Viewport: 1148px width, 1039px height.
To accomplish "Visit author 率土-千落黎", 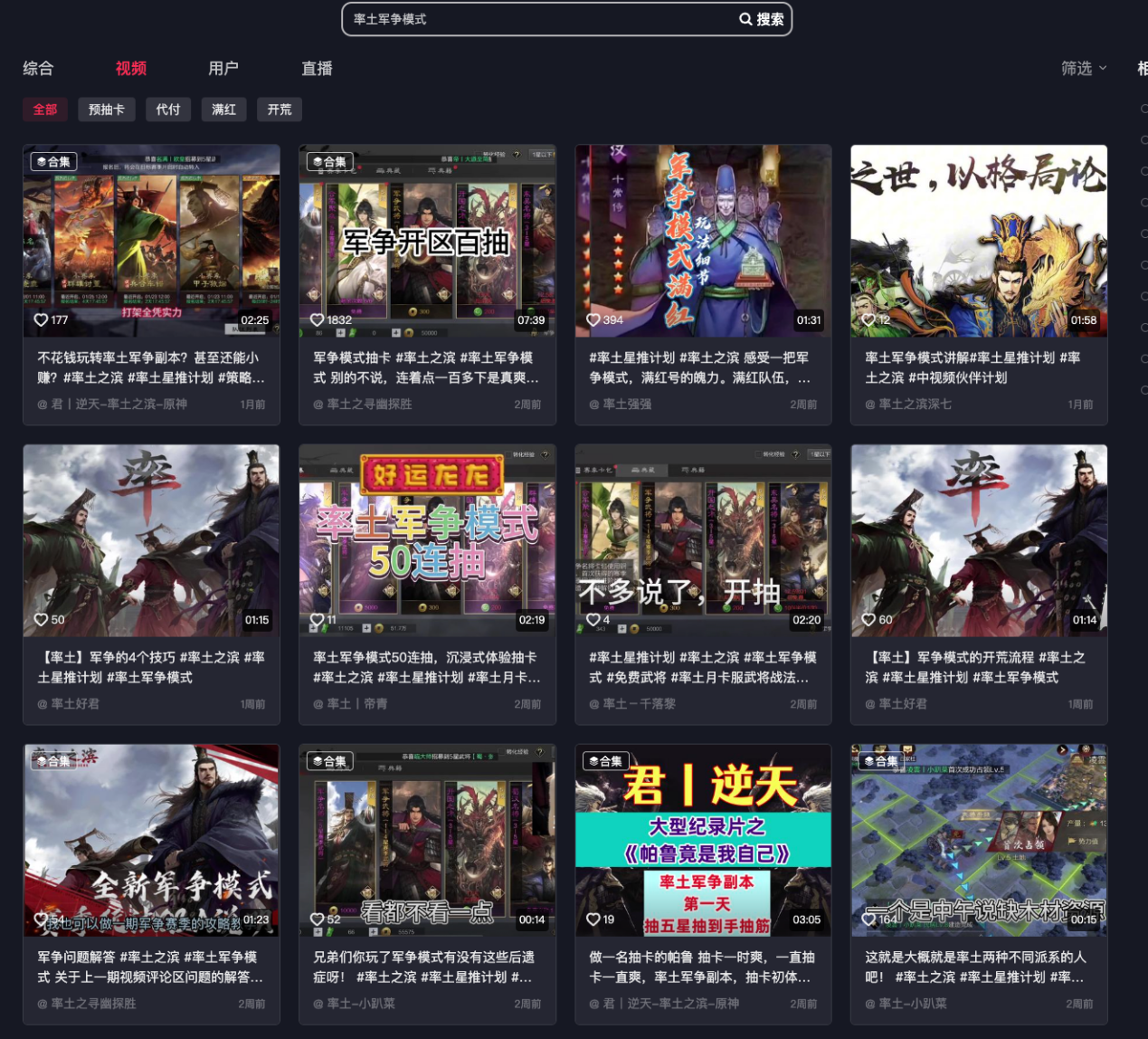I will (632, 704).
